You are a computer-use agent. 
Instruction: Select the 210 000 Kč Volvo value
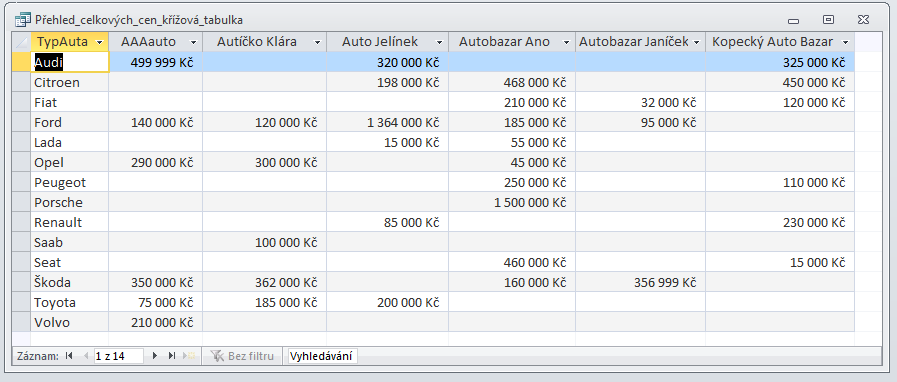tap(156, 322)
